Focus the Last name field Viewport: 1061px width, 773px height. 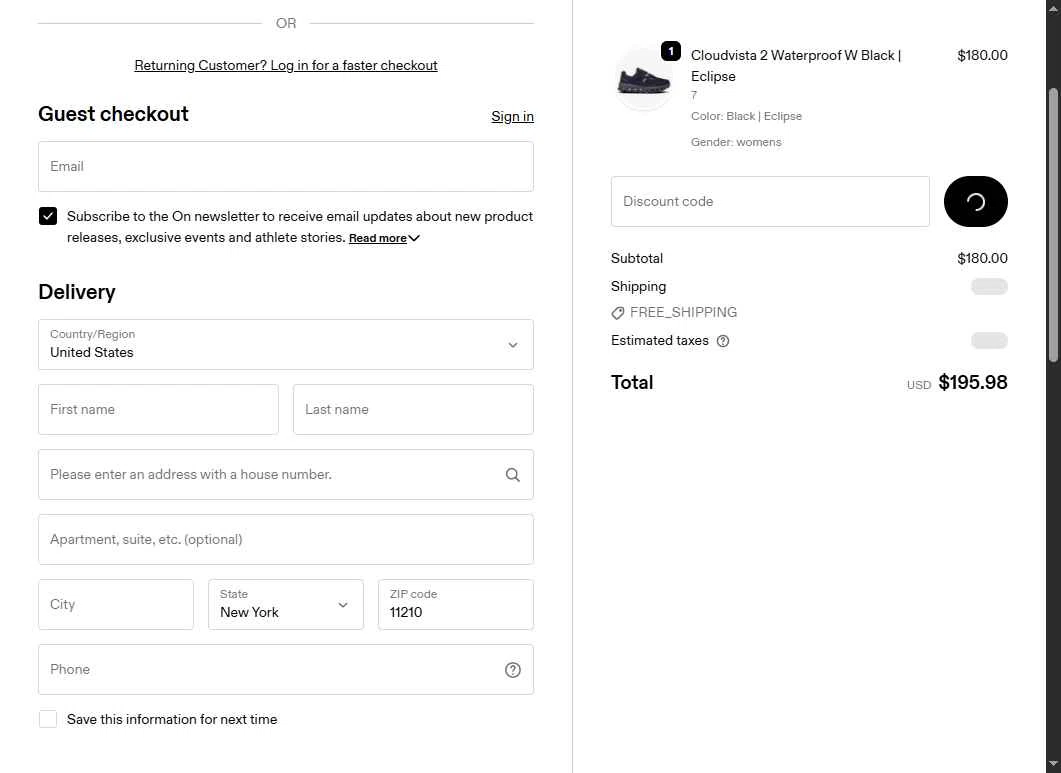pyautogui.click(x=413, y=410)
